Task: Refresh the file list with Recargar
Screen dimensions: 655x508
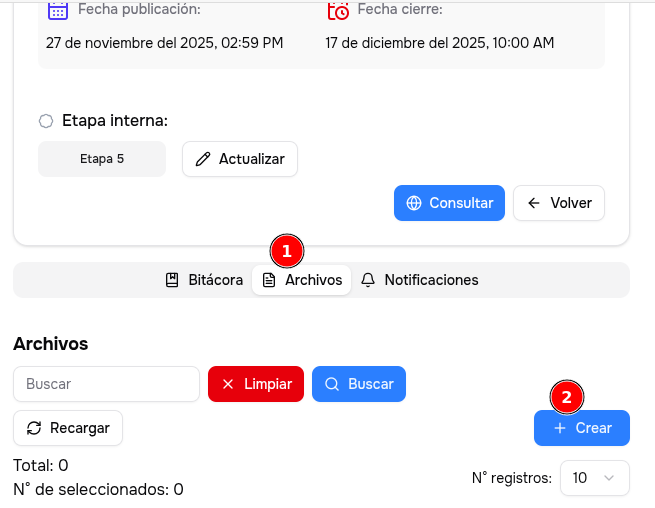Action: click(x=68, y=428)
